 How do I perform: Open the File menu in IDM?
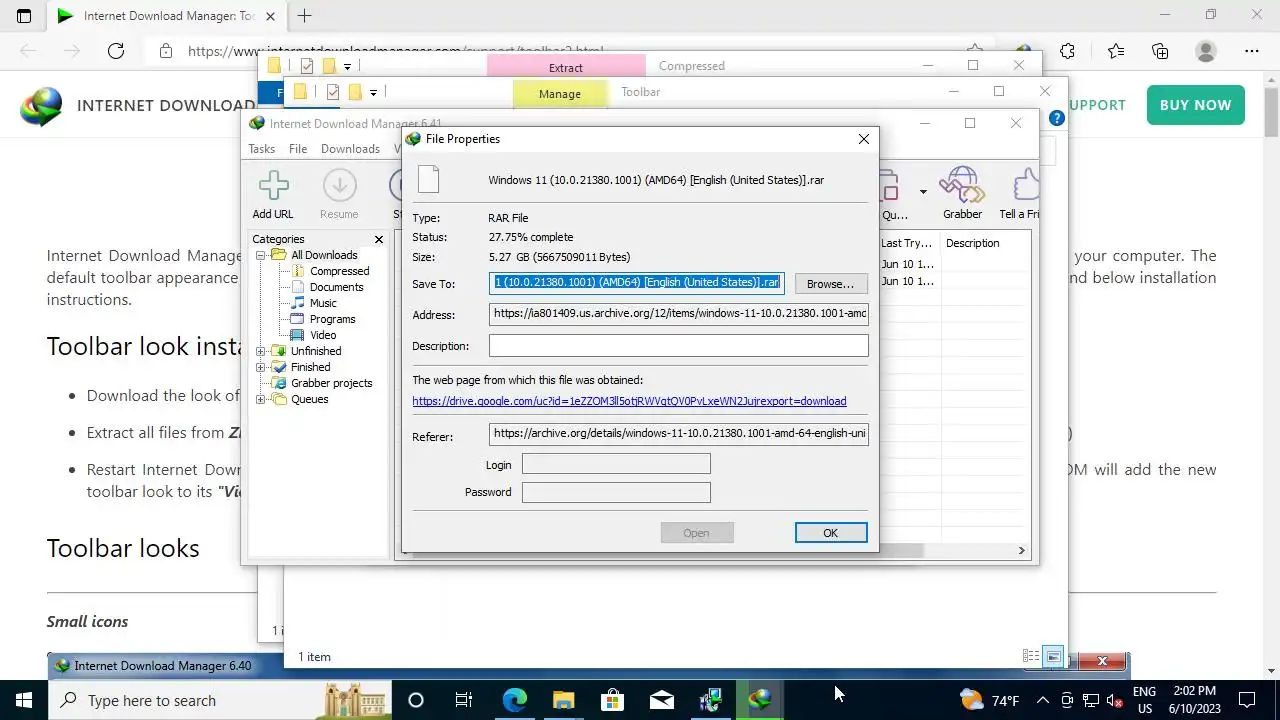click(x=298, y=148)
